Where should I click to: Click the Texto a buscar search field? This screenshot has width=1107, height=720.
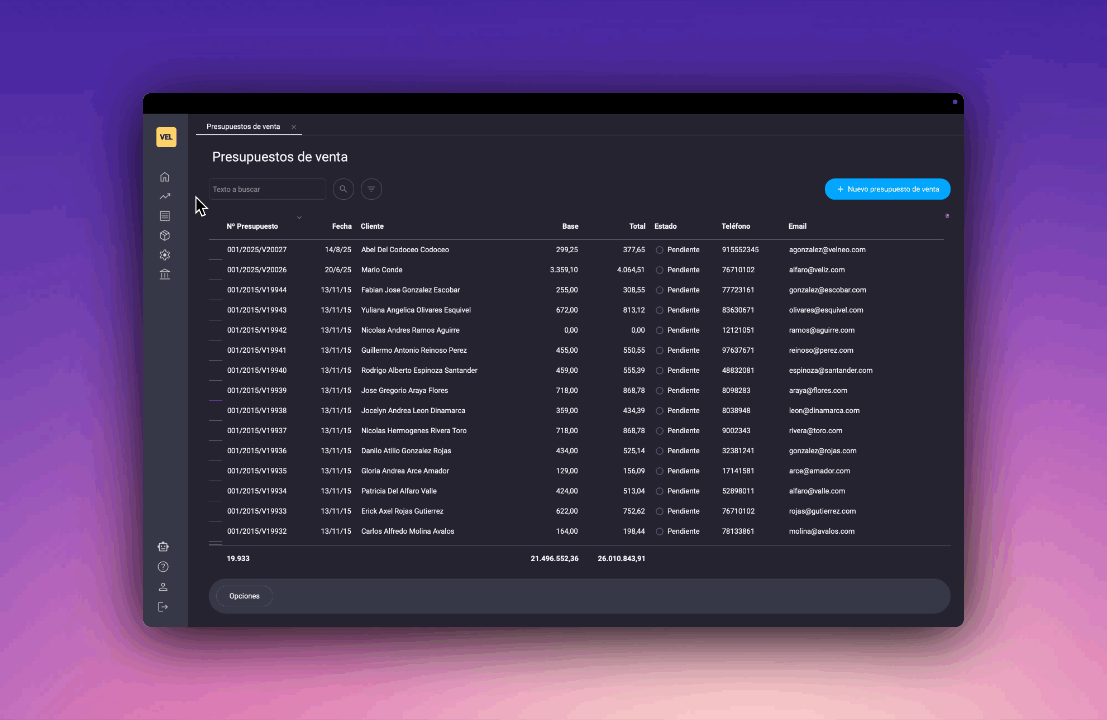[267, 189]
